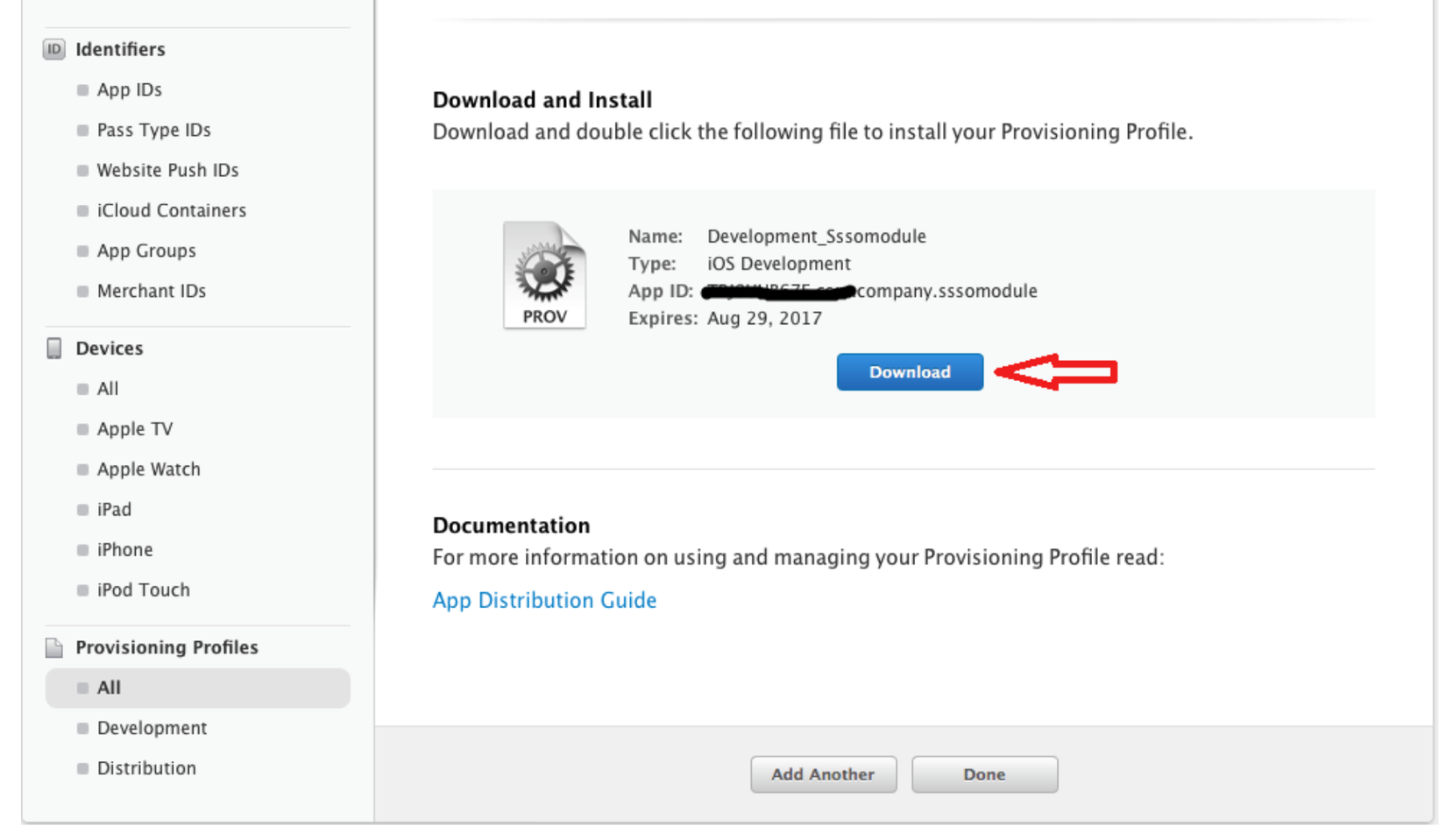
Task: Select iPod Touch under Devices
Action: [x=143, y=590]
